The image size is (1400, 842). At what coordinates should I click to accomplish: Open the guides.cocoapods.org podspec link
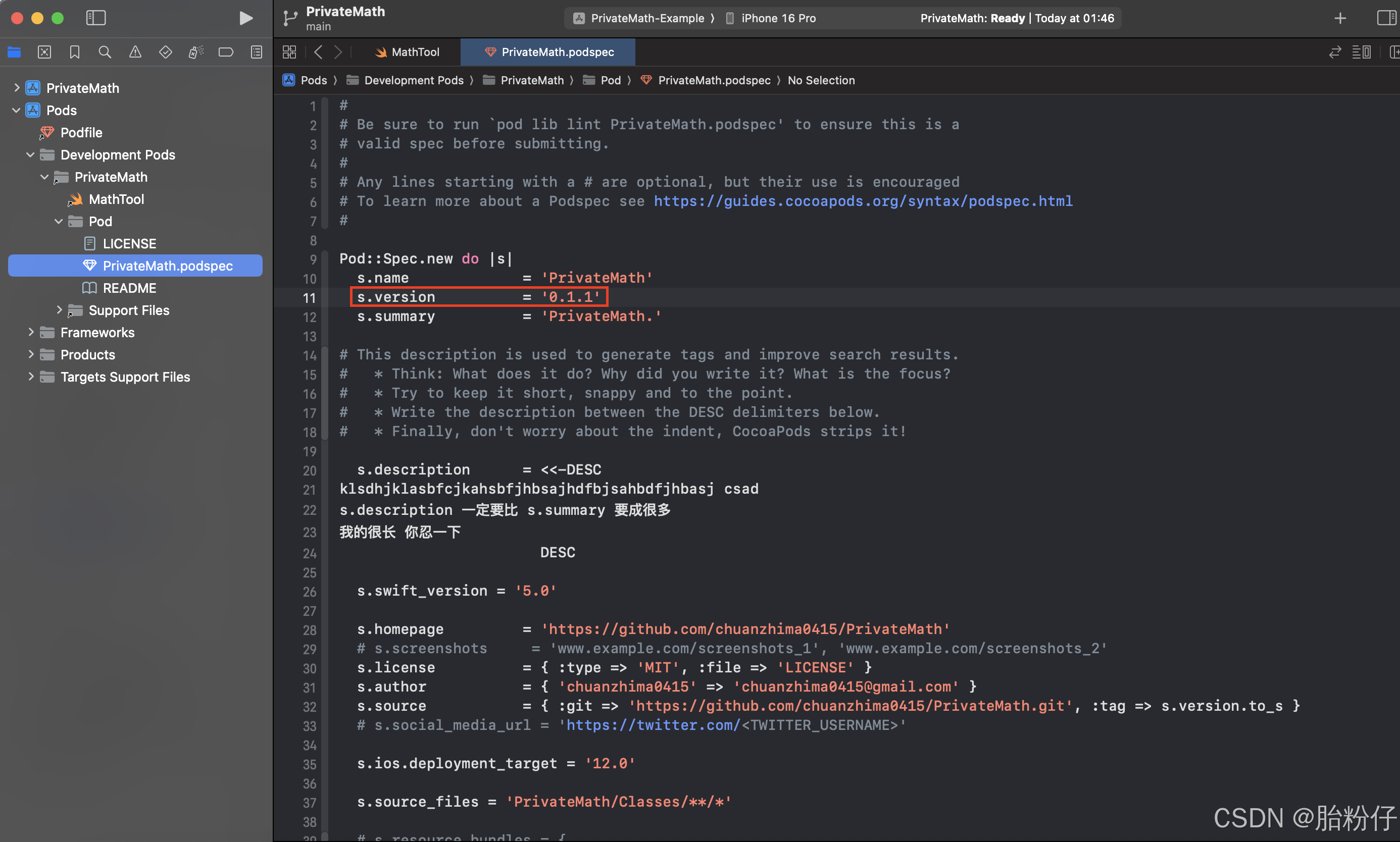[x=863, y=201]
